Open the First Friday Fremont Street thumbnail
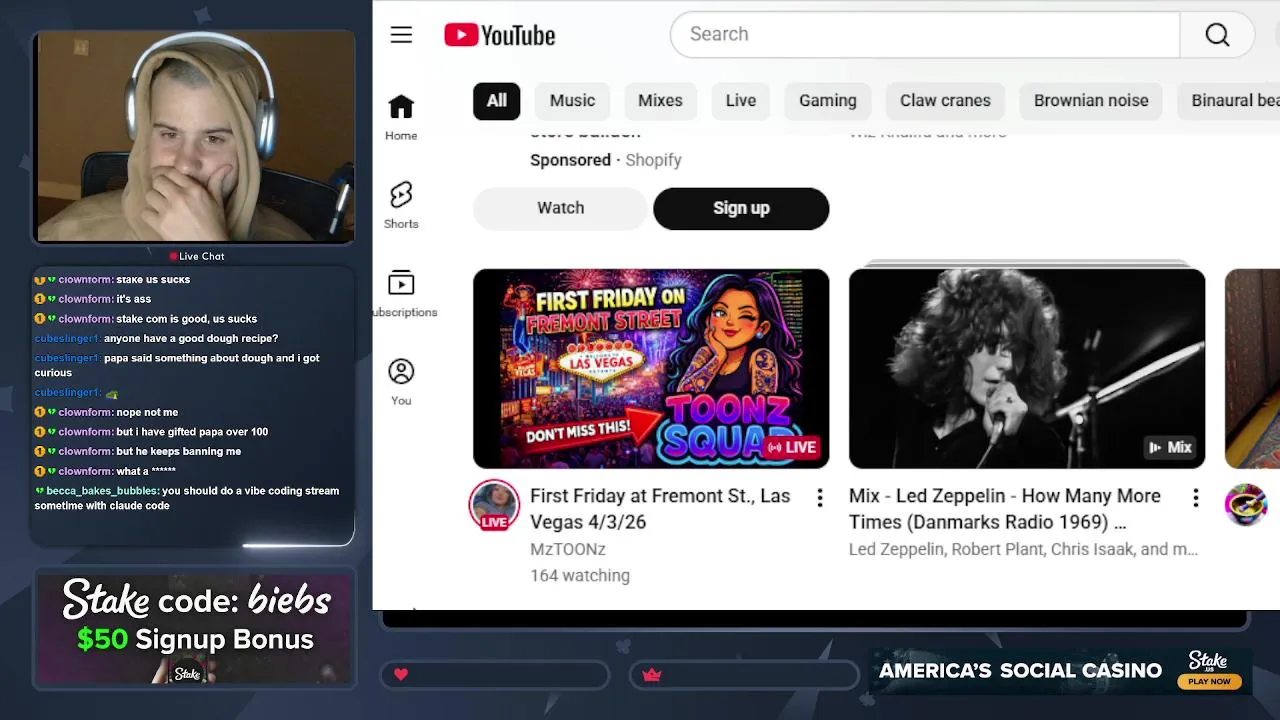 [651, 368]
